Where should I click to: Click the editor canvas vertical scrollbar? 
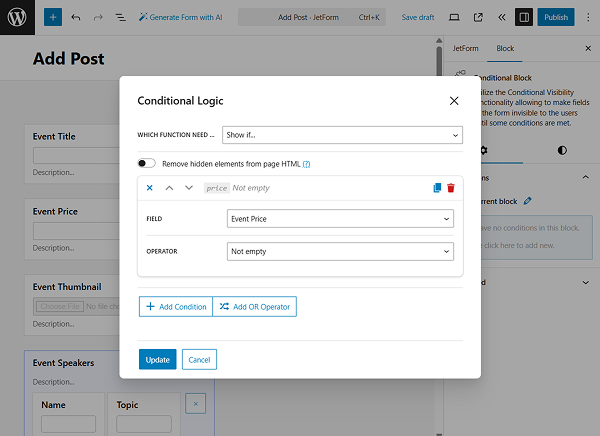click(439, 61)
